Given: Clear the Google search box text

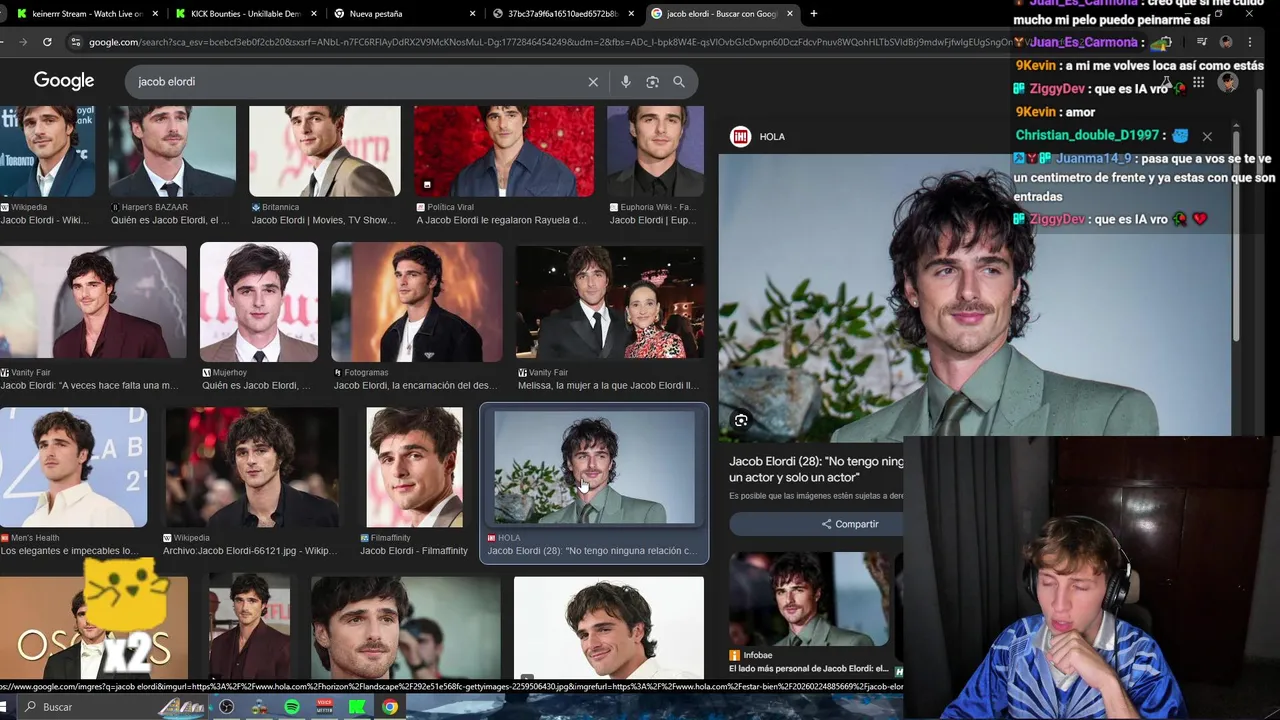Looking at the screenshot, I should [593, 82].
